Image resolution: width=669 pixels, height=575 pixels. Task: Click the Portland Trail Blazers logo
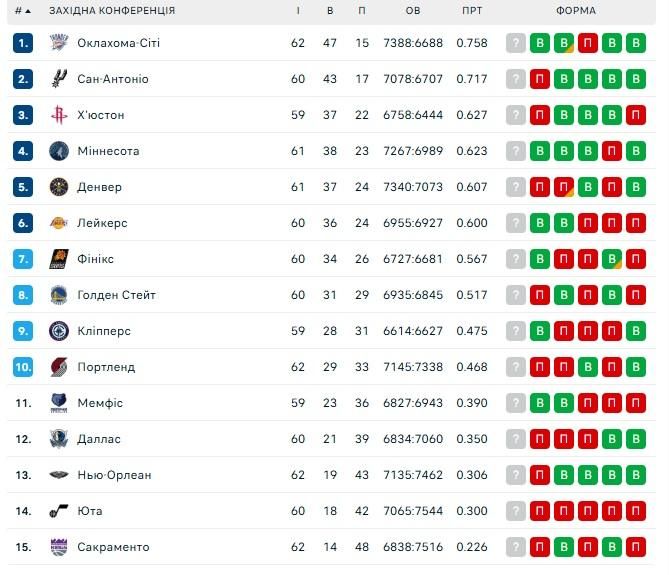pos(57,367)
